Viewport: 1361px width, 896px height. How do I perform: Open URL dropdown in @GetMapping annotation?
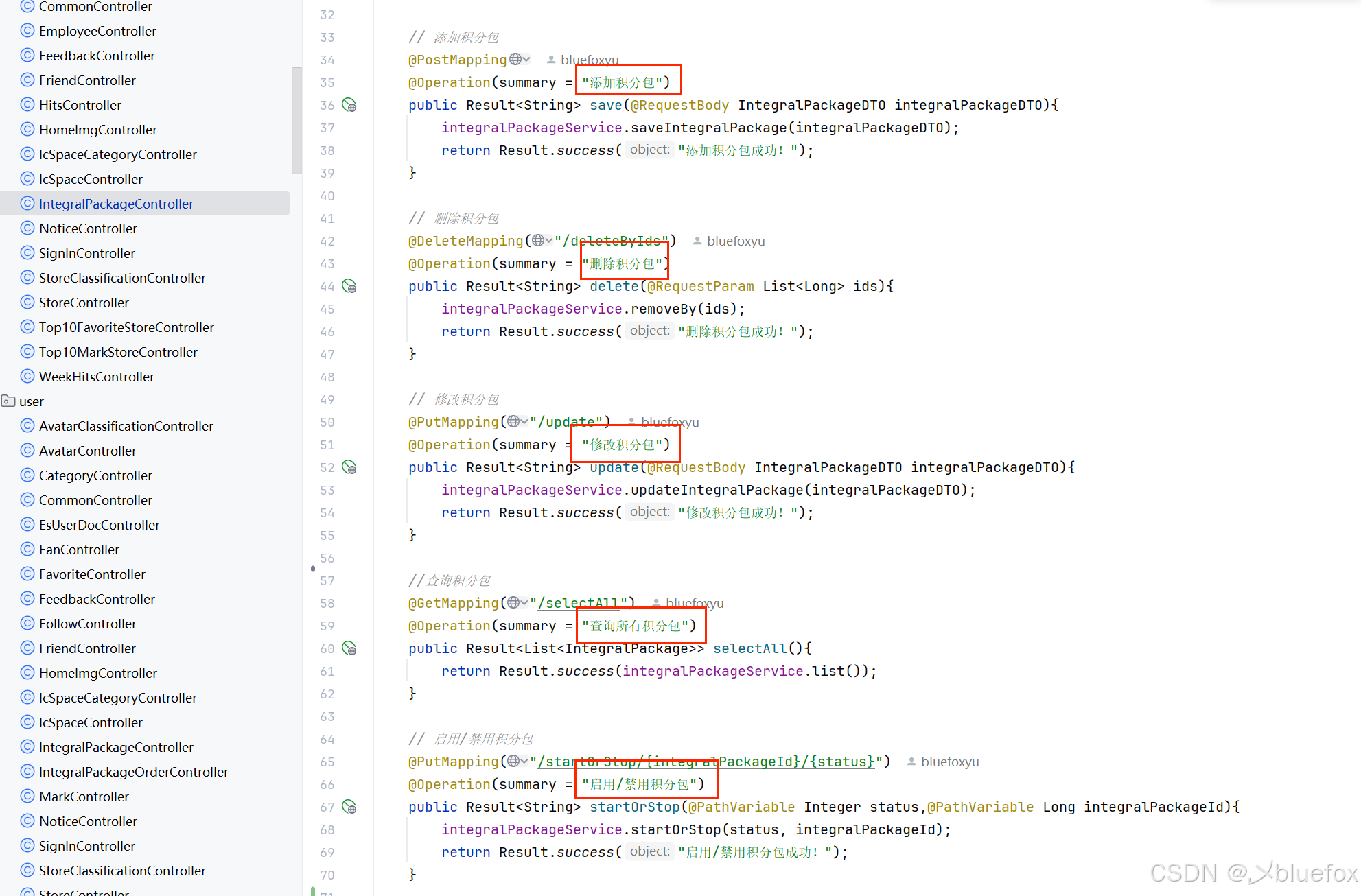click(x=517, y=603)
